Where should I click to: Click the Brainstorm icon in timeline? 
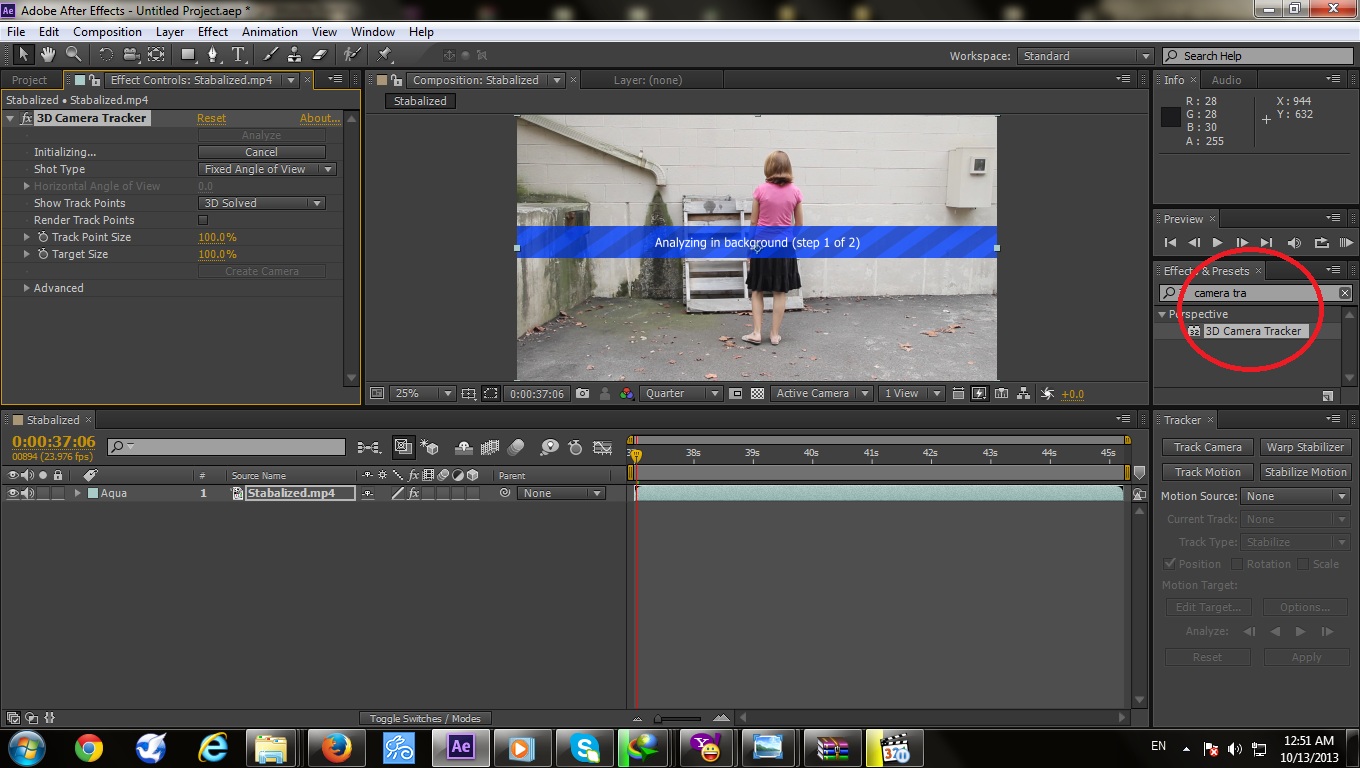coord(549,447)
